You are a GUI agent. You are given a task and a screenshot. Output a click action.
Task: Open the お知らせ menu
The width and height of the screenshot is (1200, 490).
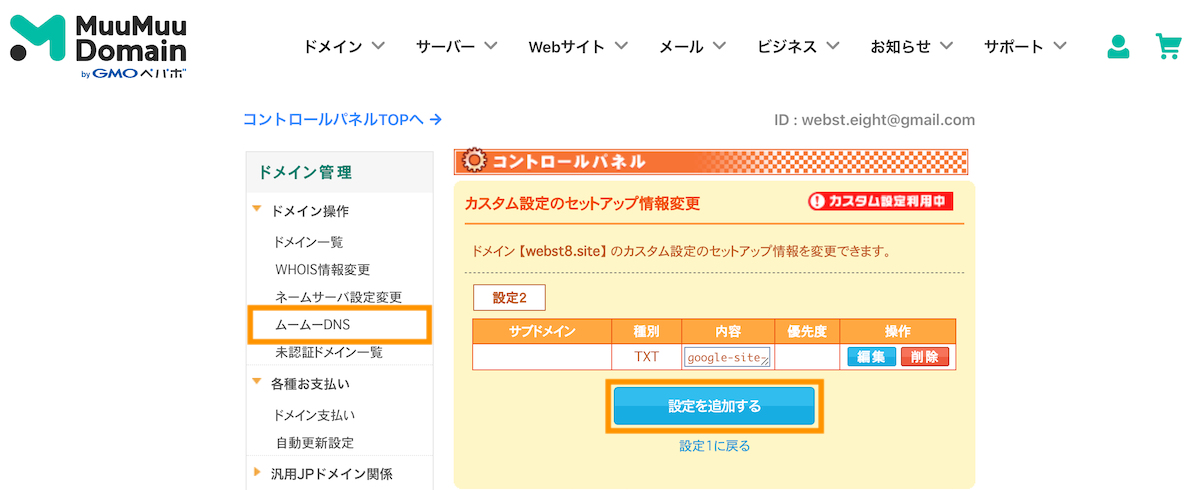[x=912, y=46]
